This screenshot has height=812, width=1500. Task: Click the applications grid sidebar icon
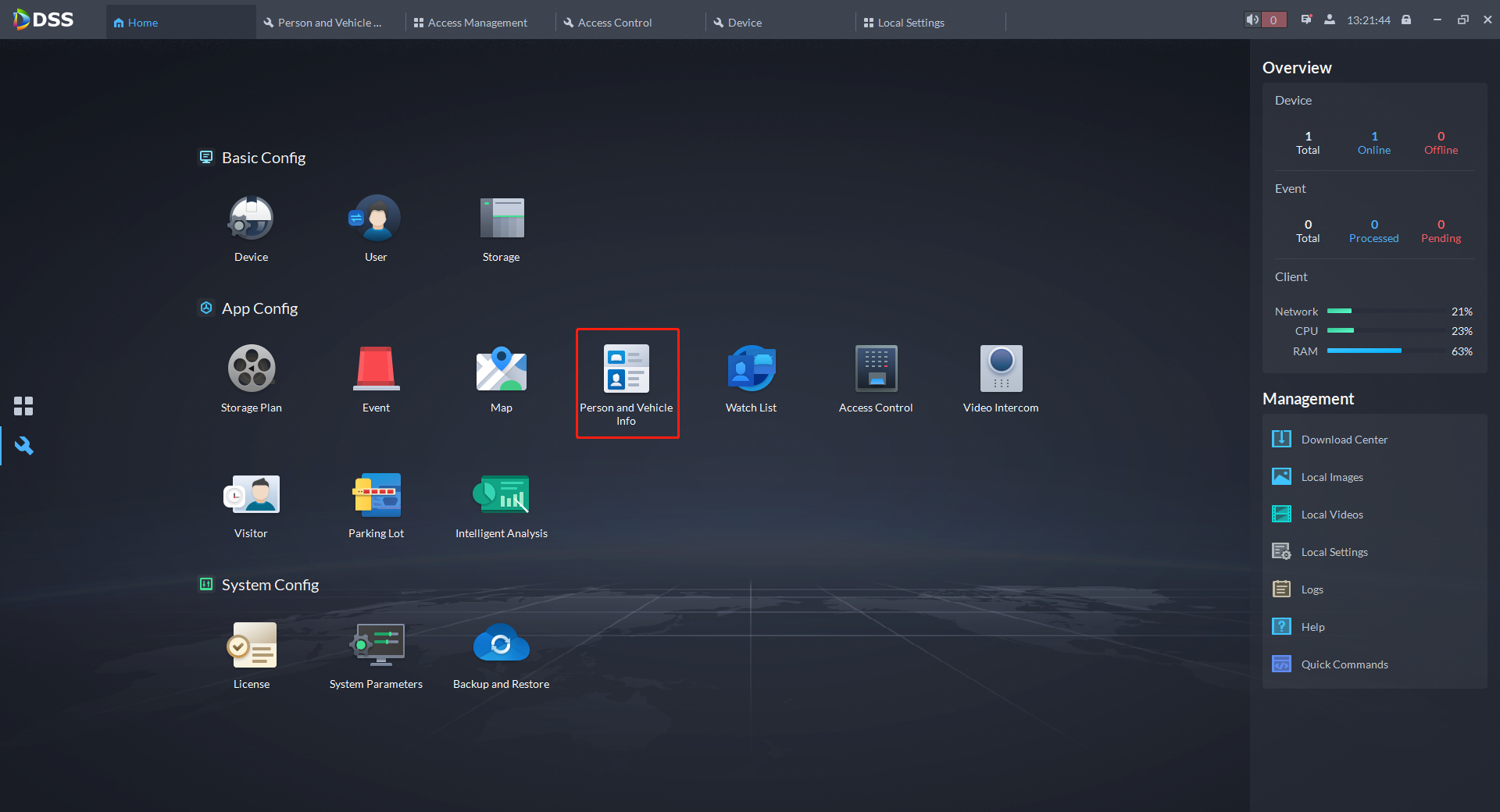click(23, 406)
